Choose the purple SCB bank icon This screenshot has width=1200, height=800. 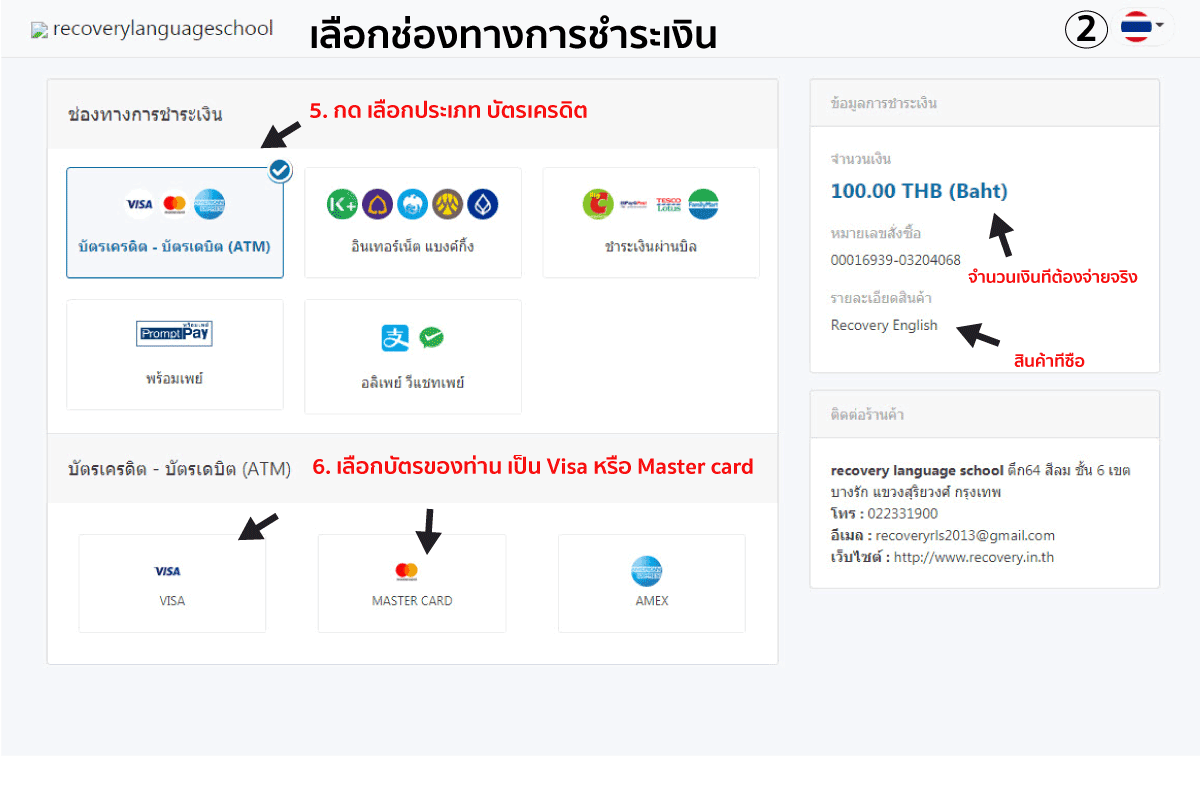377,204
